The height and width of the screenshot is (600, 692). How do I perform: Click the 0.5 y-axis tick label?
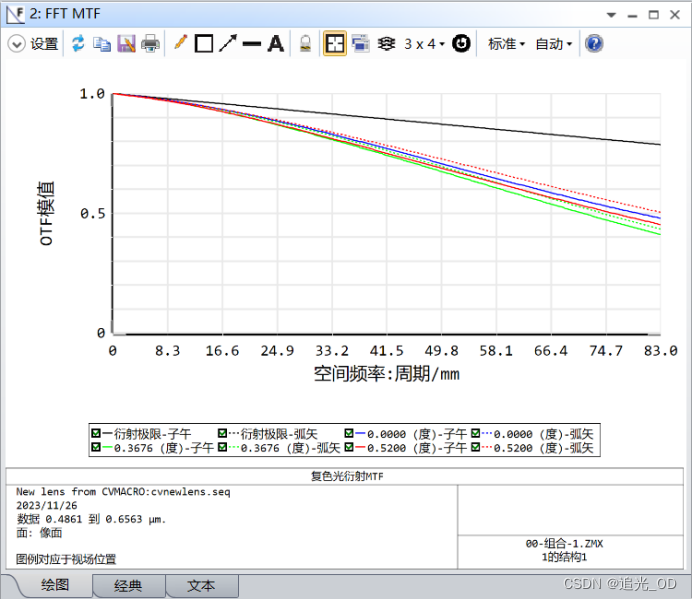click(x=93, y=214)
